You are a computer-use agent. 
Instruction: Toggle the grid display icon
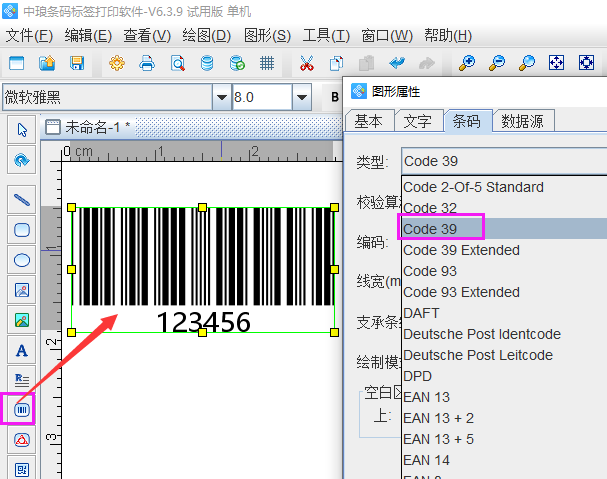point(267,63)
